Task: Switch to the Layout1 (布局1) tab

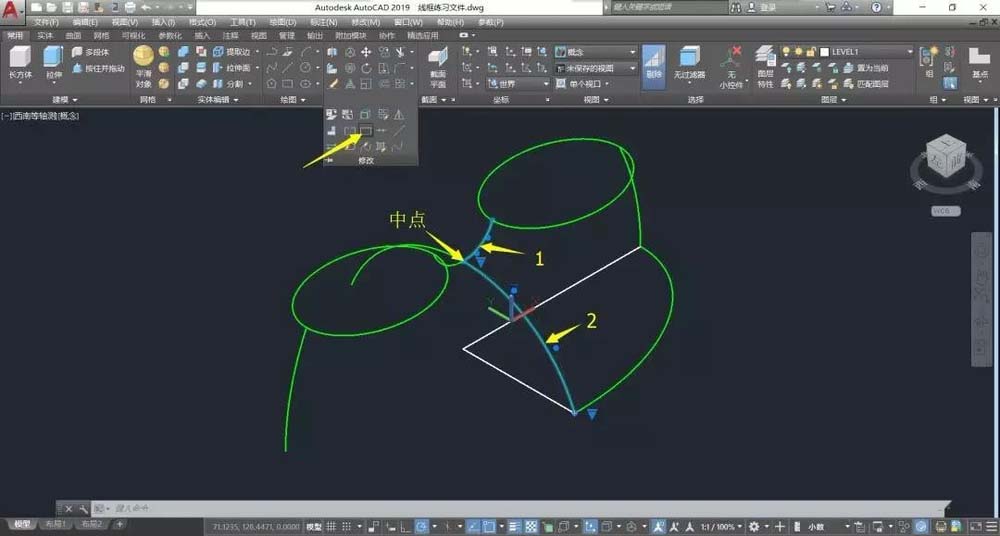Action: [x=55, y=524]
